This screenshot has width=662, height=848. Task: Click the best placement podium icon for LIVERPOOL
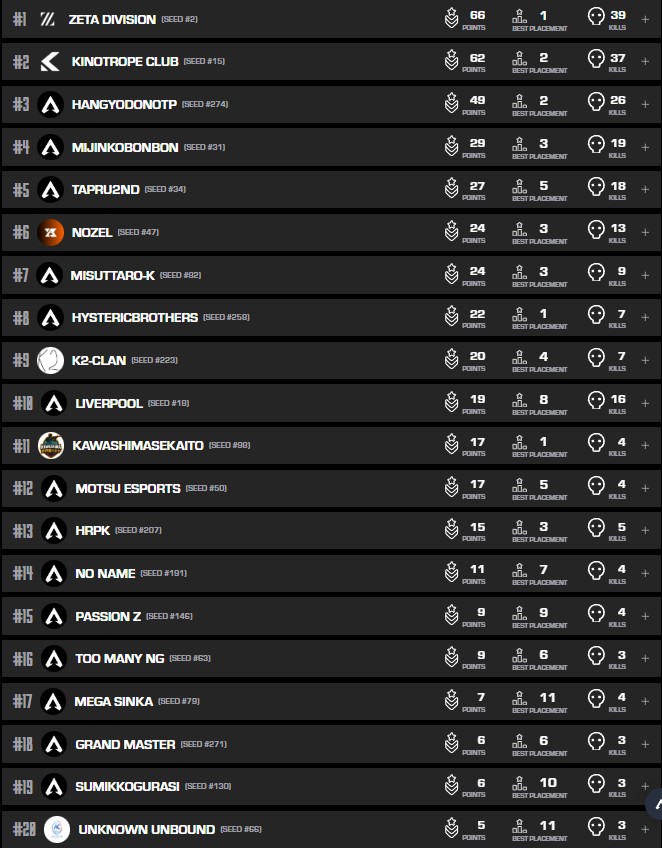click(x=519, y=402)
